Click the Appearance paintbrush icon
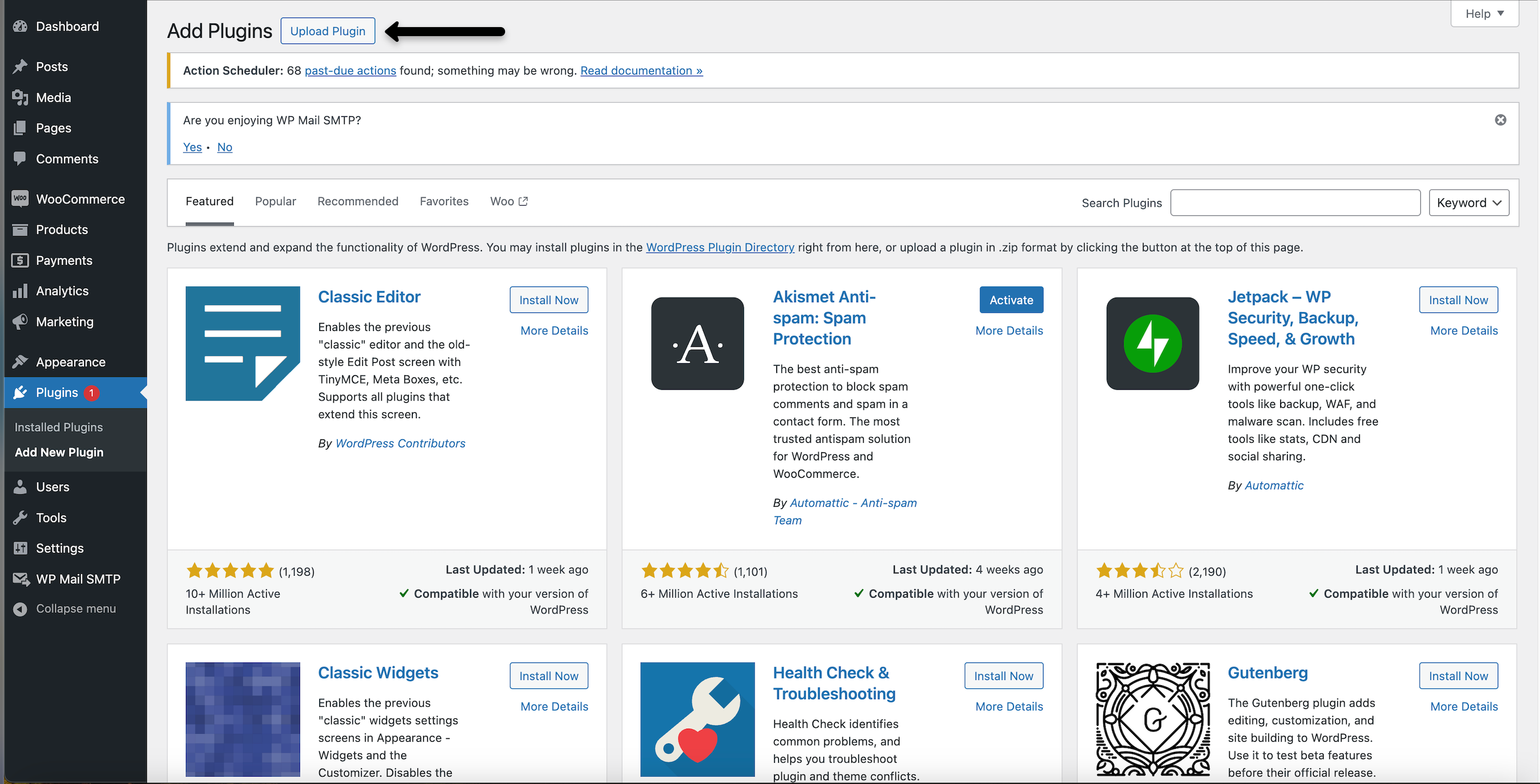This screenshot has width=1540, height=784. (20, 361)
